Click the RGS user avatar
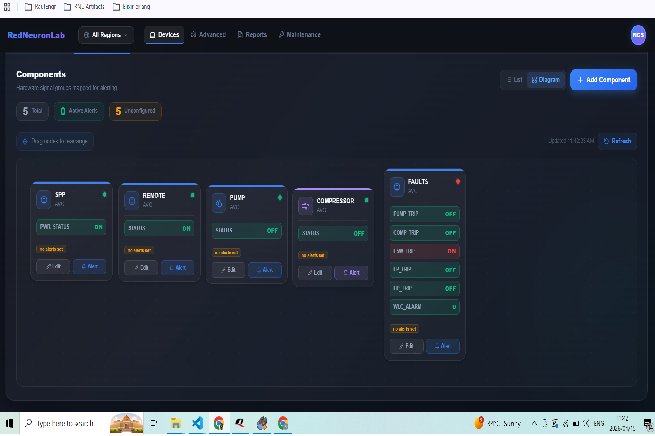Image resolution: width=655 pixels, height=436 pixels. coord(638,35)
